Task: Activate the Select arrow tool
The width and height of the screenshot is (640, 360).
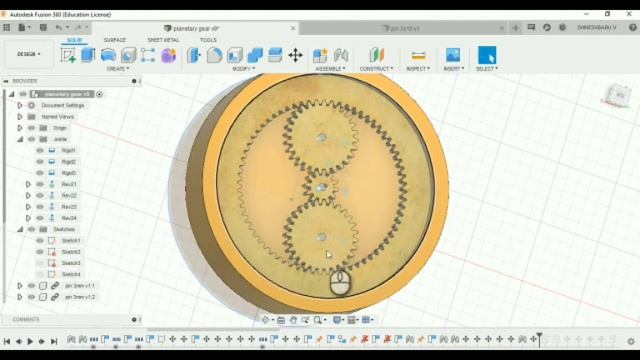Action: point(487,55)
